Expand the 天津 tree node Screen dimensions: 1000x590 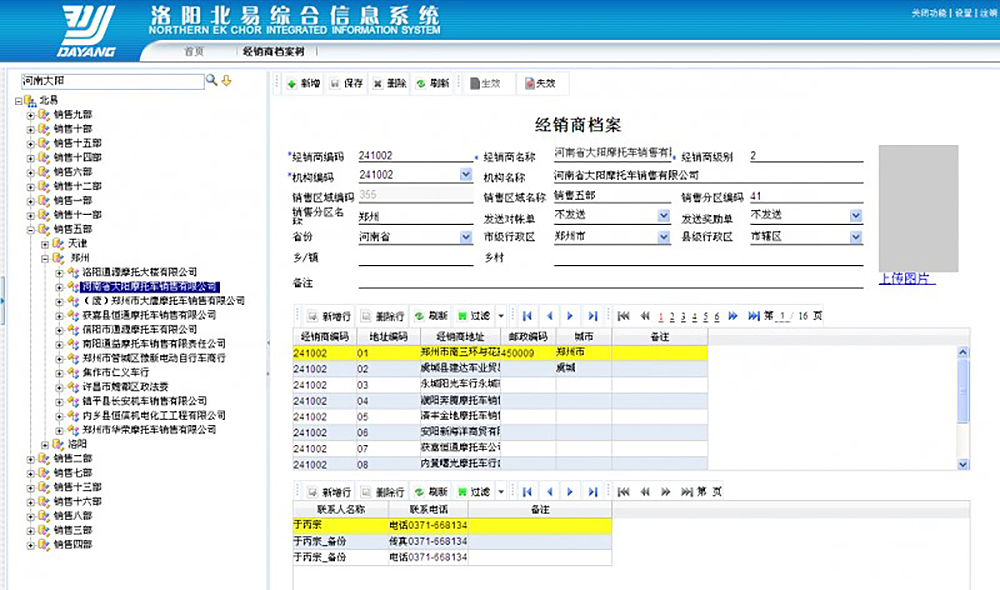[45, 244]
